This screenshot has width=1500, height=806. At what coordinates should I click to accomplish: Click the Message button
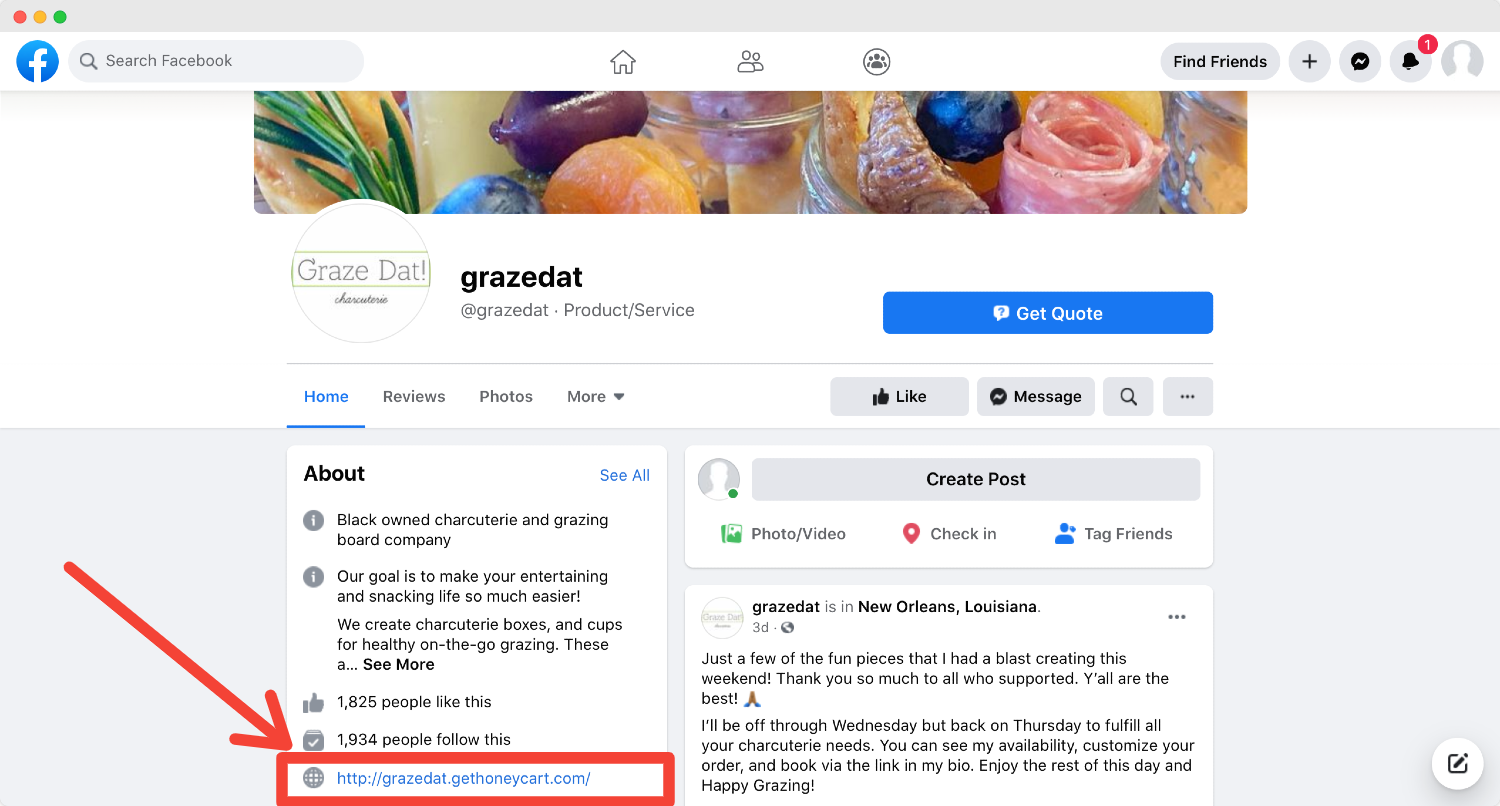click(x=1036, y=396)
